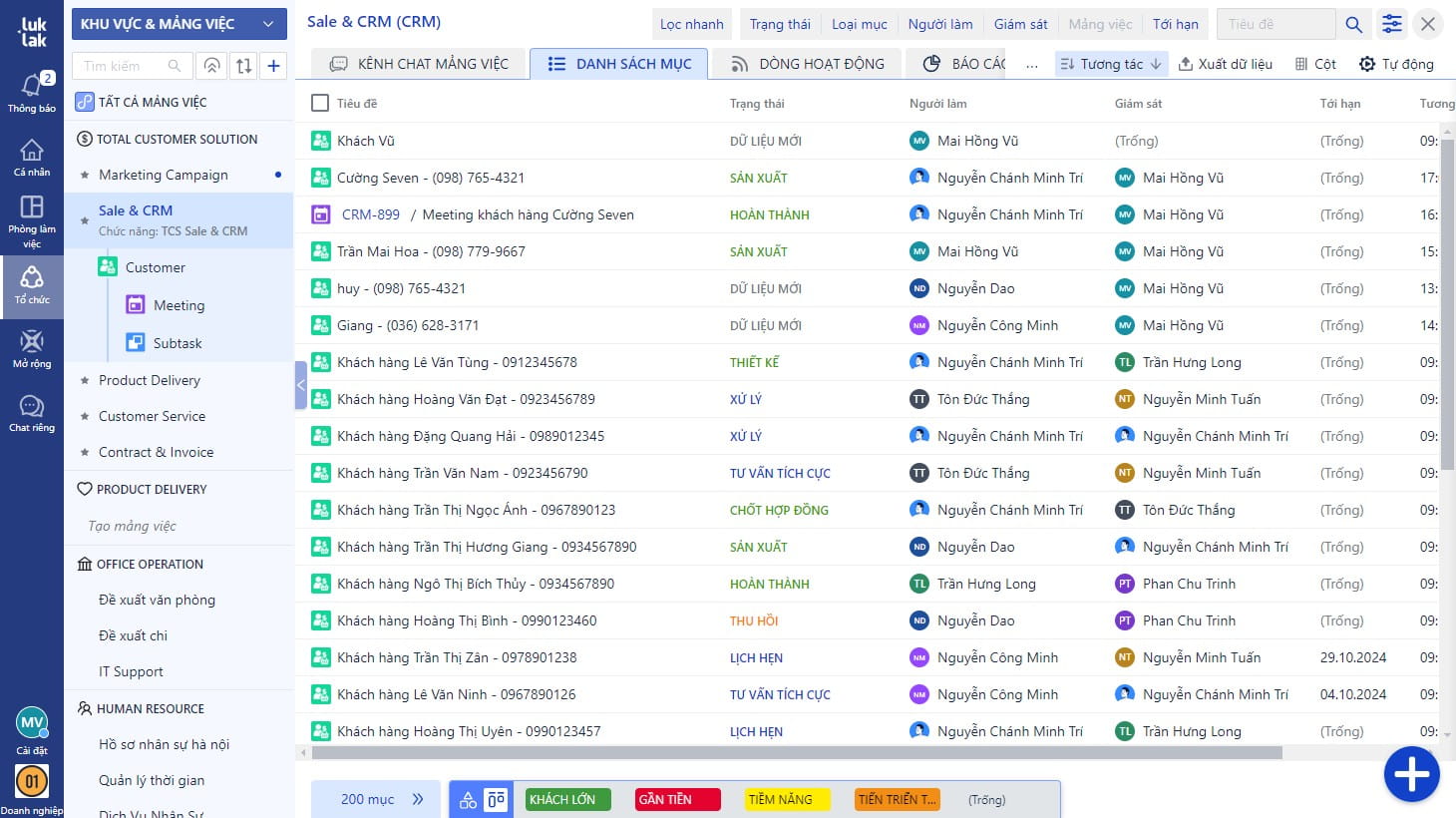
Task: Click the Tiêu đề search field
Action: 1275,24
